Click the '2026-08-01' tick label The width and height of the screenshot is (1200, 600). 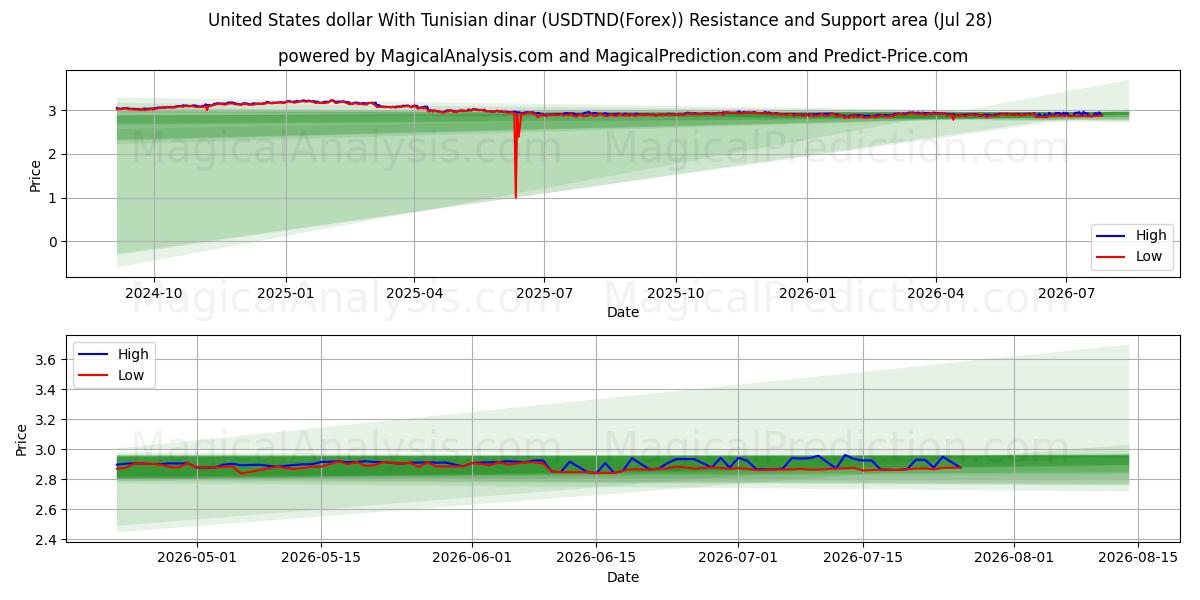click(1014, 557)
